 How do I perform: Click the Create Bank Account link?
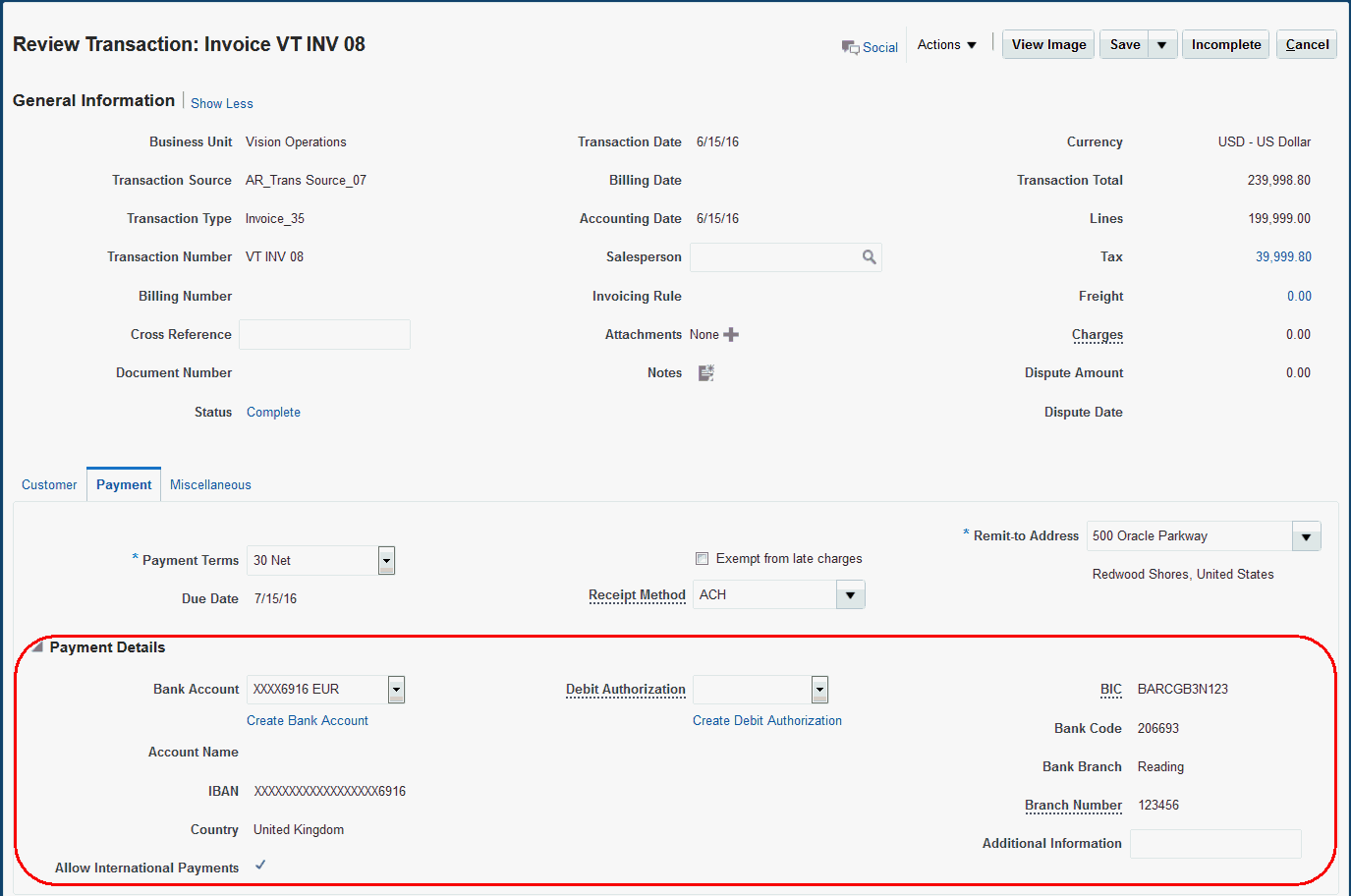tap(308, 721)
